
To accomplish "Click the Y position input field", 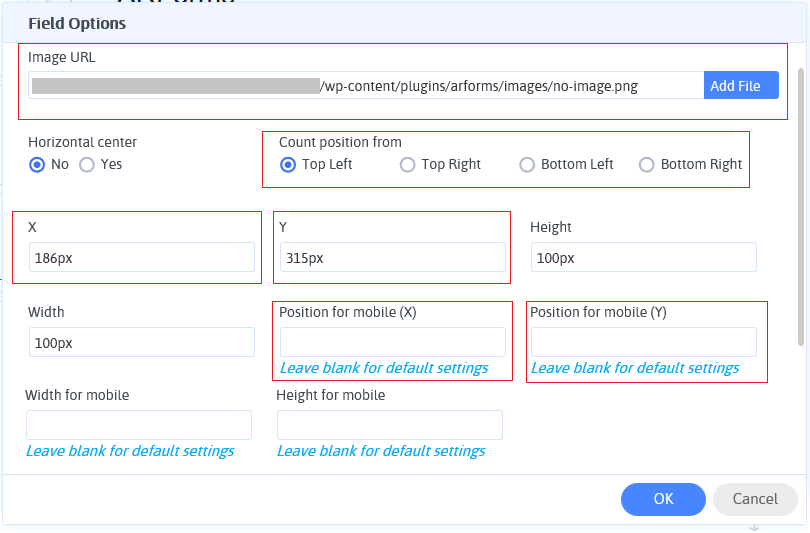I will [391, 257].
